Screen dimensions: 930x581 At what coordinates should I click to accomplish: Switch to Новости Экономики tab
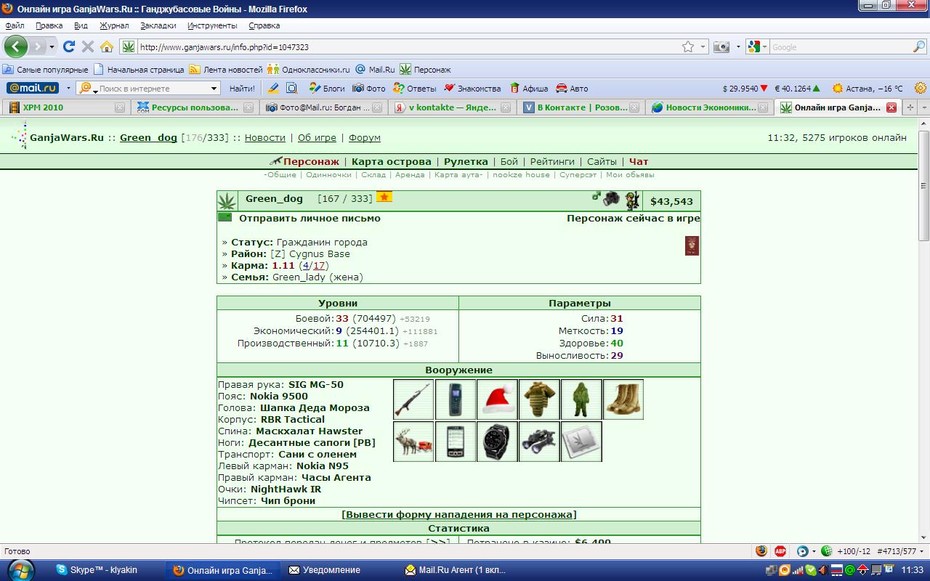coord(710,107)
